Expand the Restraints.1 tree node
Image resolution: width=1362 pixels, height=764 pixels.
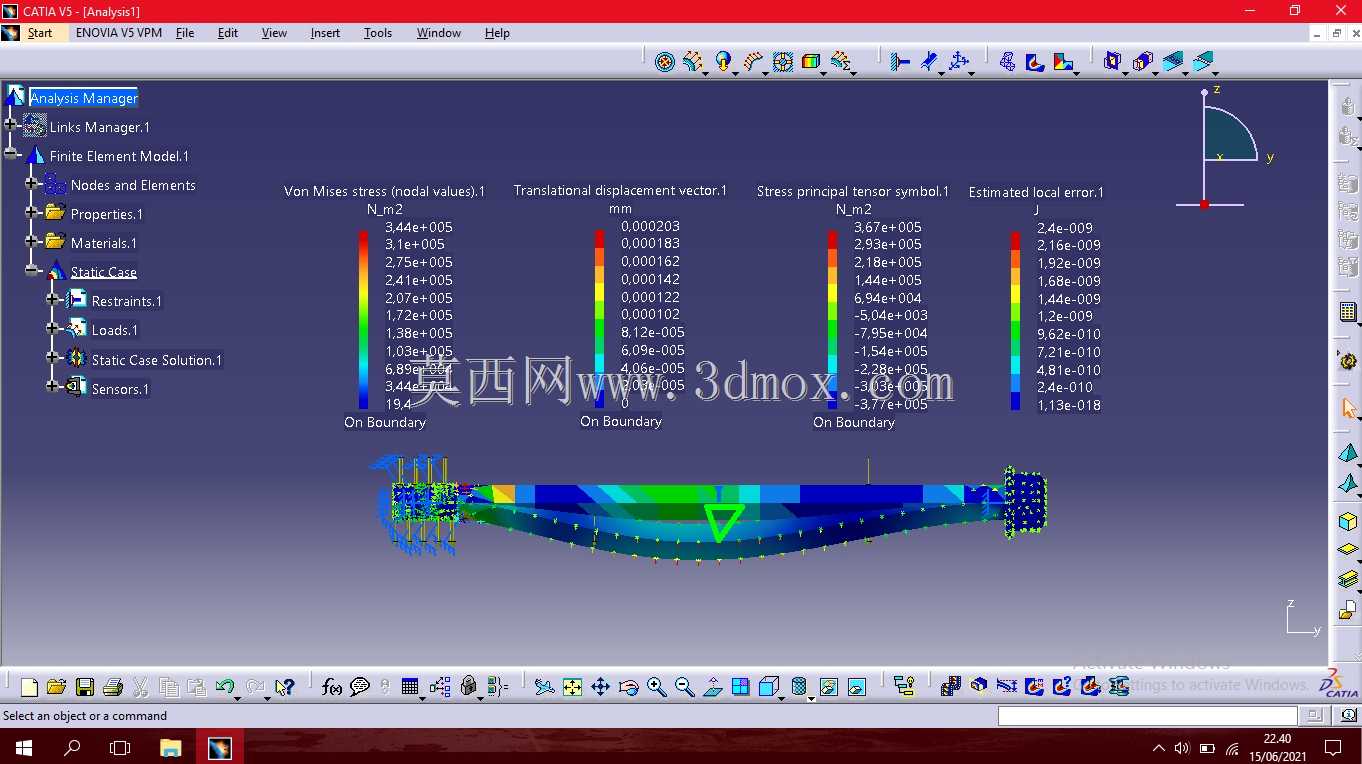[53, 300]
